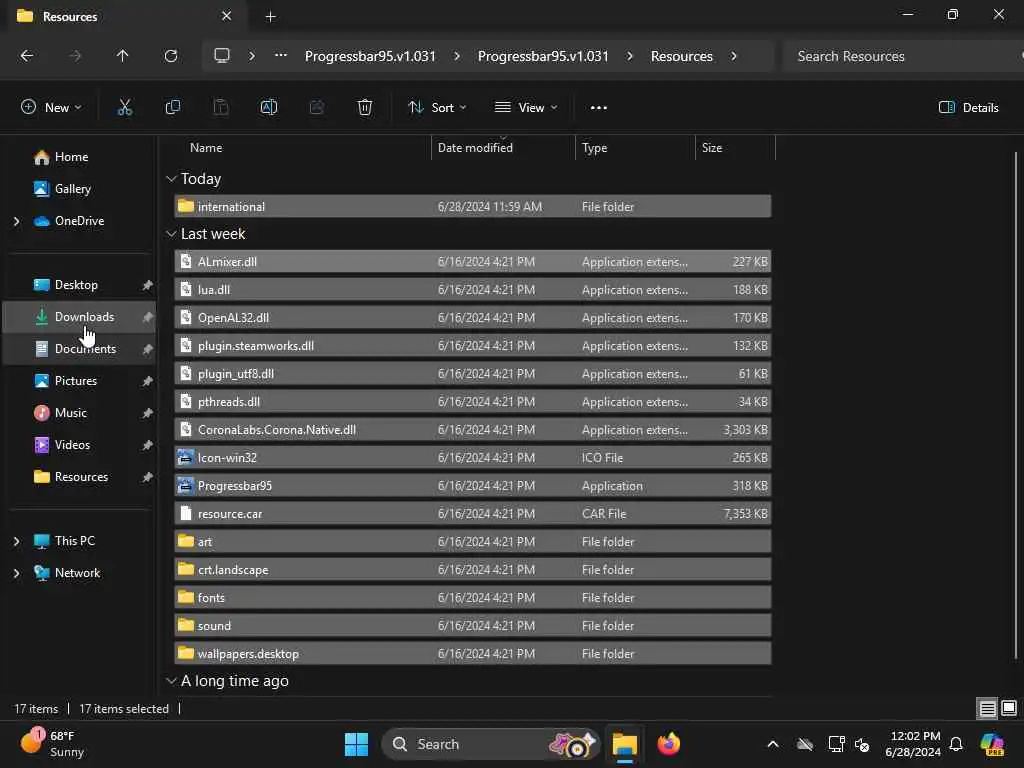Collapse the Today group

click(x=171, y=179)
